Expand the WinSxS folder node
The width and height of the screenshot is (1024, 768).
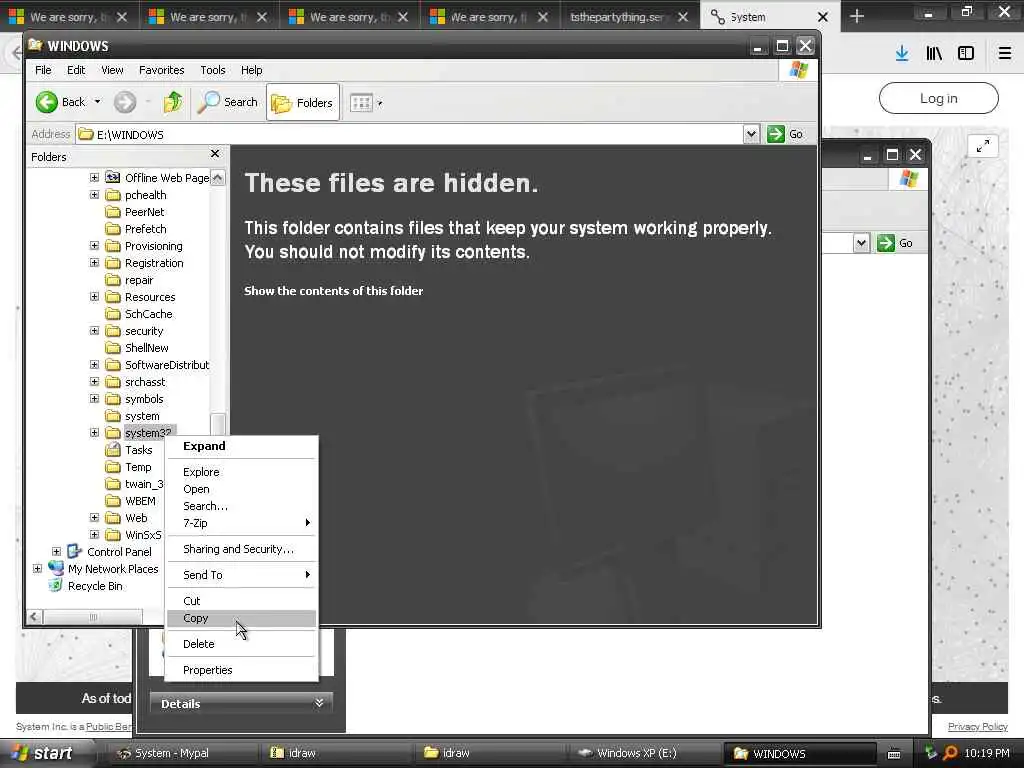pos(94,534)
